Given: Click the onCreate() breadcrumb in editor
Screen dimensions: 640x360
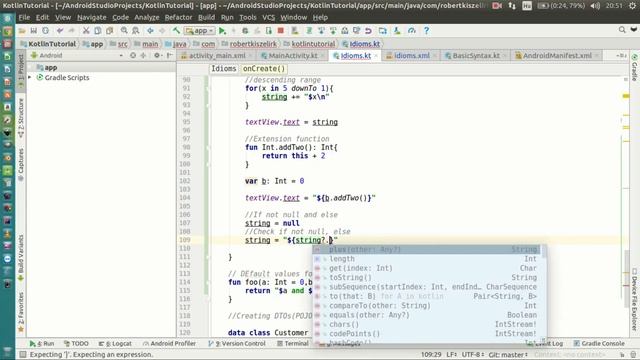Looking at the screenshot, I should (264, 69).
